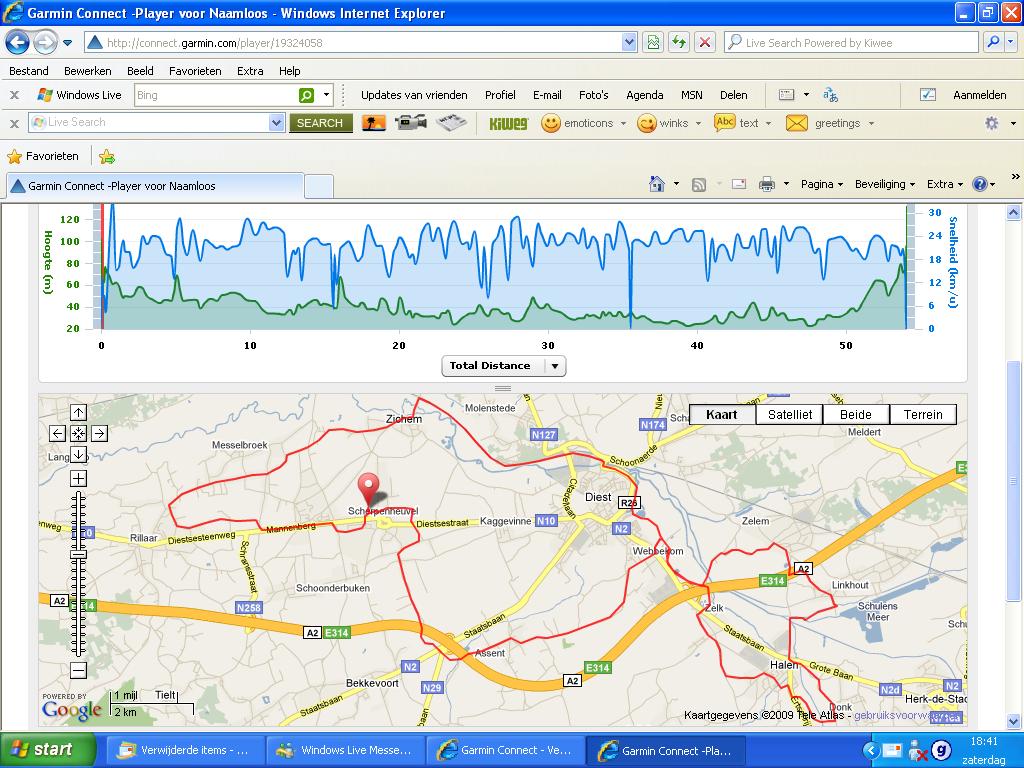Viewport: 1024px width, 768px height.
Task: Open the Pagina menu dropdown
Action: coord(822,184)
